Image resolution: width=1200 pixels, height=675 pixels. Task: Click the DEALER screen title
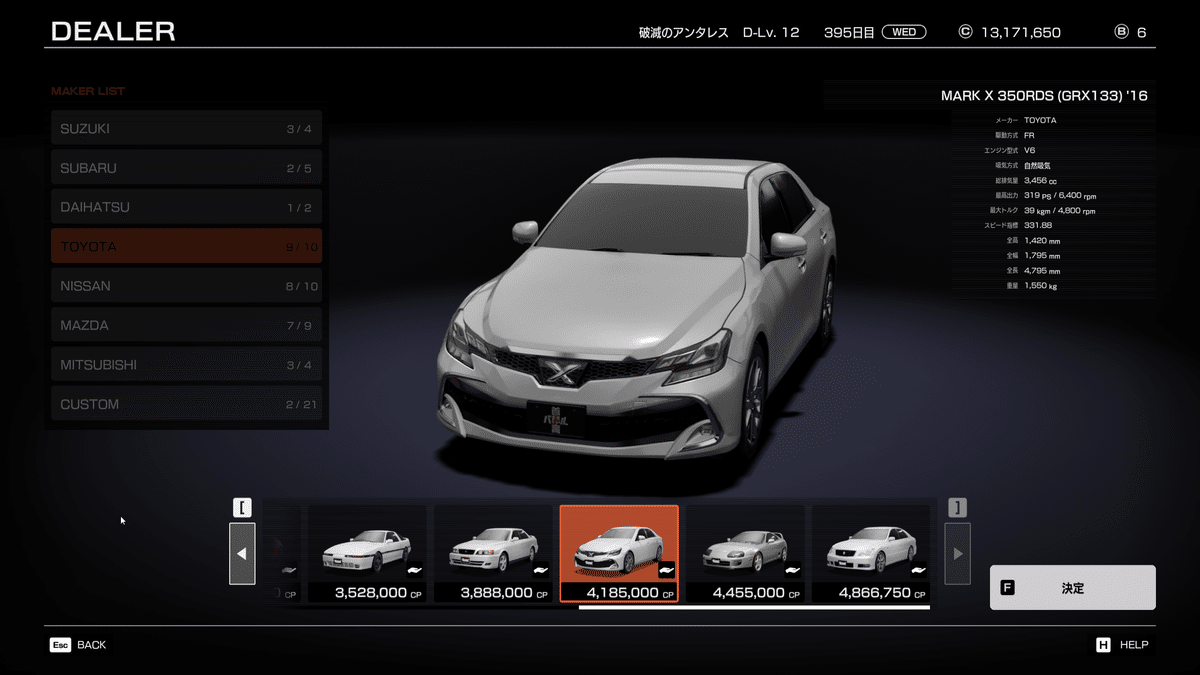[113, 31]
